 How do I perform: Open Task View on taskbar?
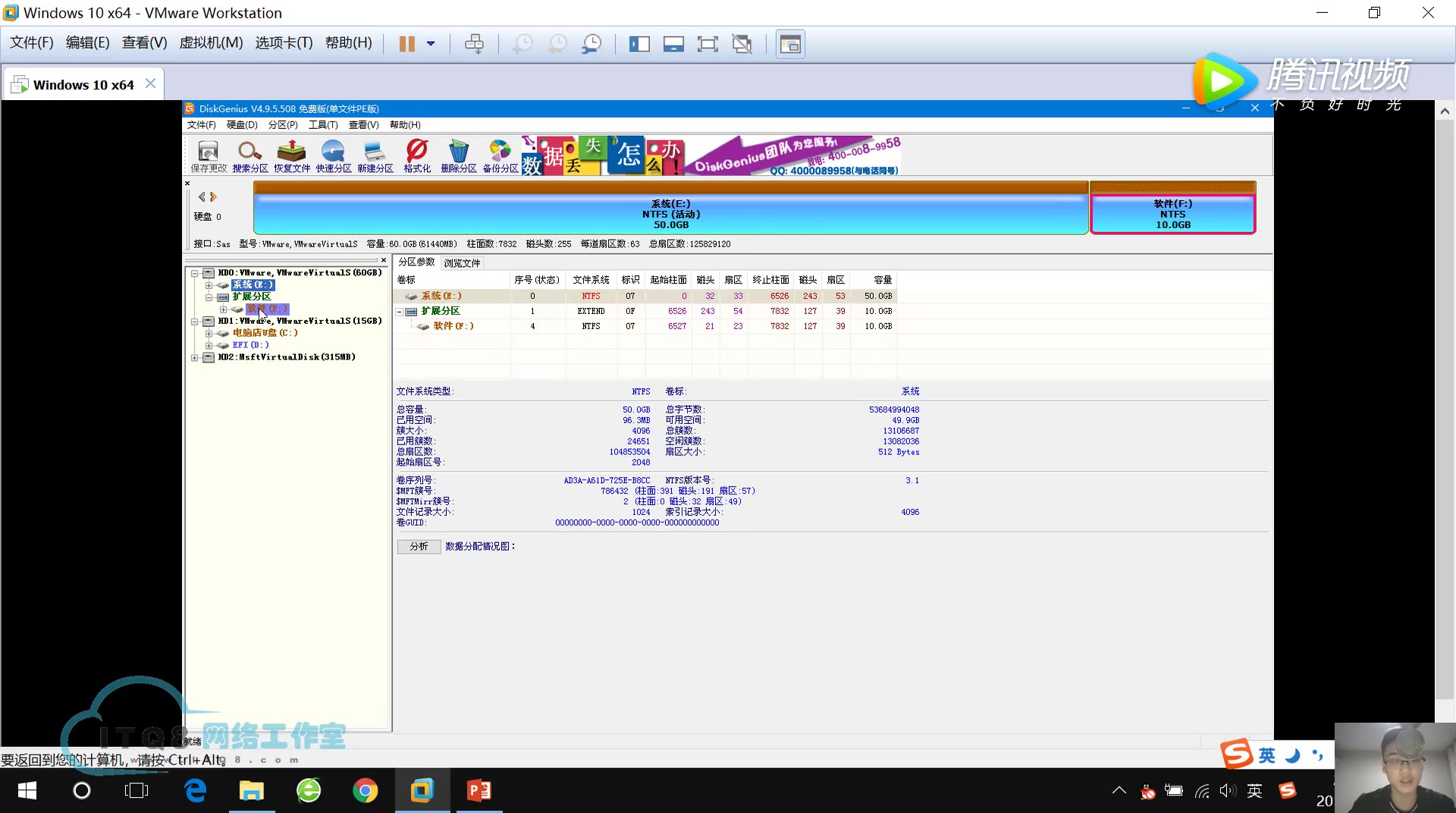pos(136,791)
